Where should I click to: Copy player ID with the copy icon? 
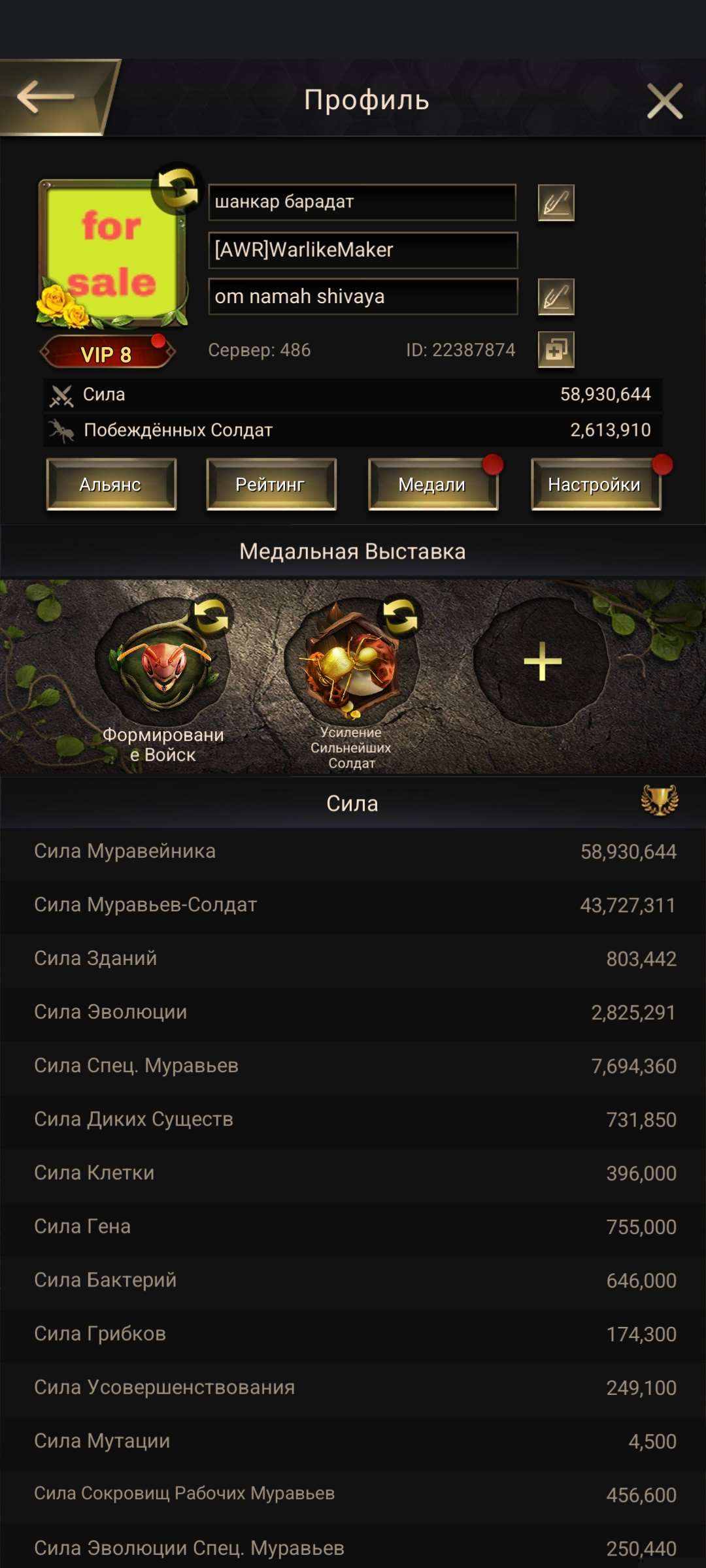pyautogui.click(x=556, y=350)
